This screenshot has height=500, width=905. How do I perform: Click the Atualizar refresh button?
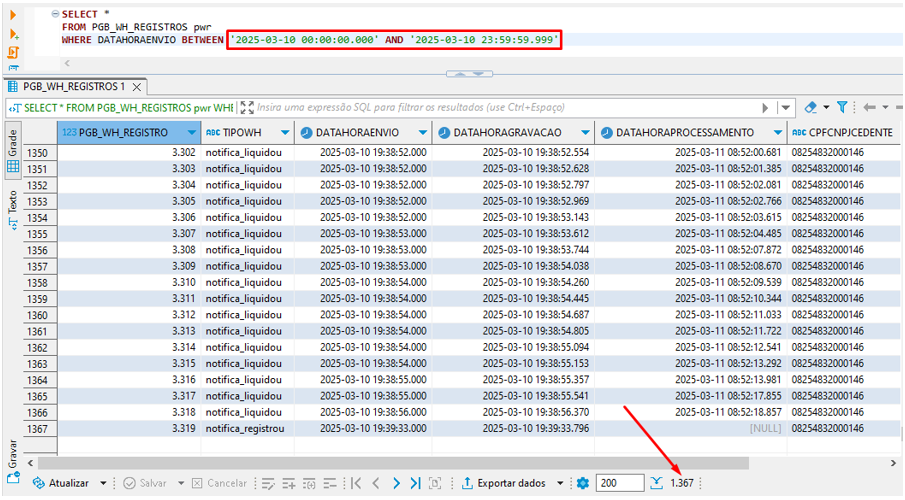click(x=61, y=483)
